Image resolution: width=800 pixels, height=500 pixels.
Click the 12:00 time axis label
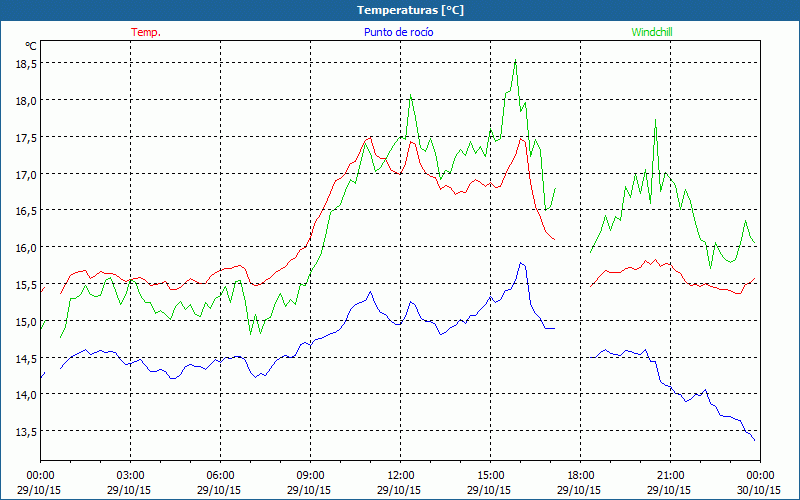click(x=401, y=475)
